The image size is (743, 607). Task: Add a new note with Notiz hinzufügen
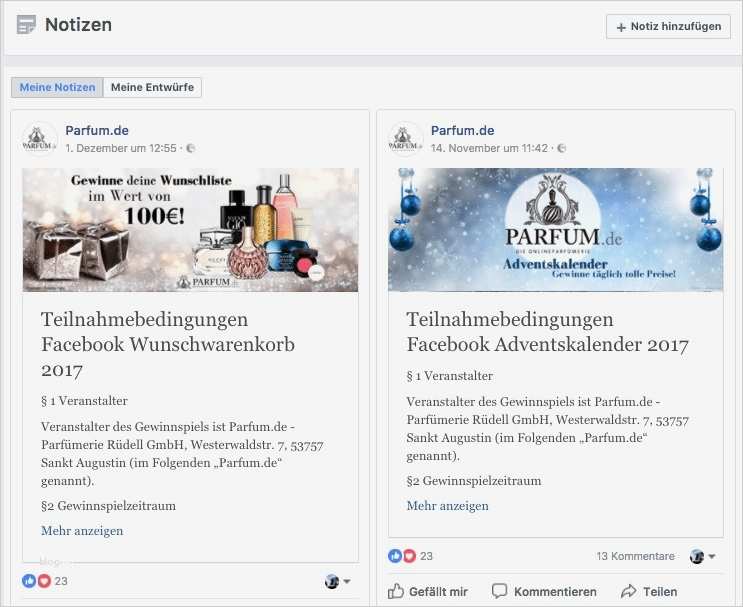point(668,27)
